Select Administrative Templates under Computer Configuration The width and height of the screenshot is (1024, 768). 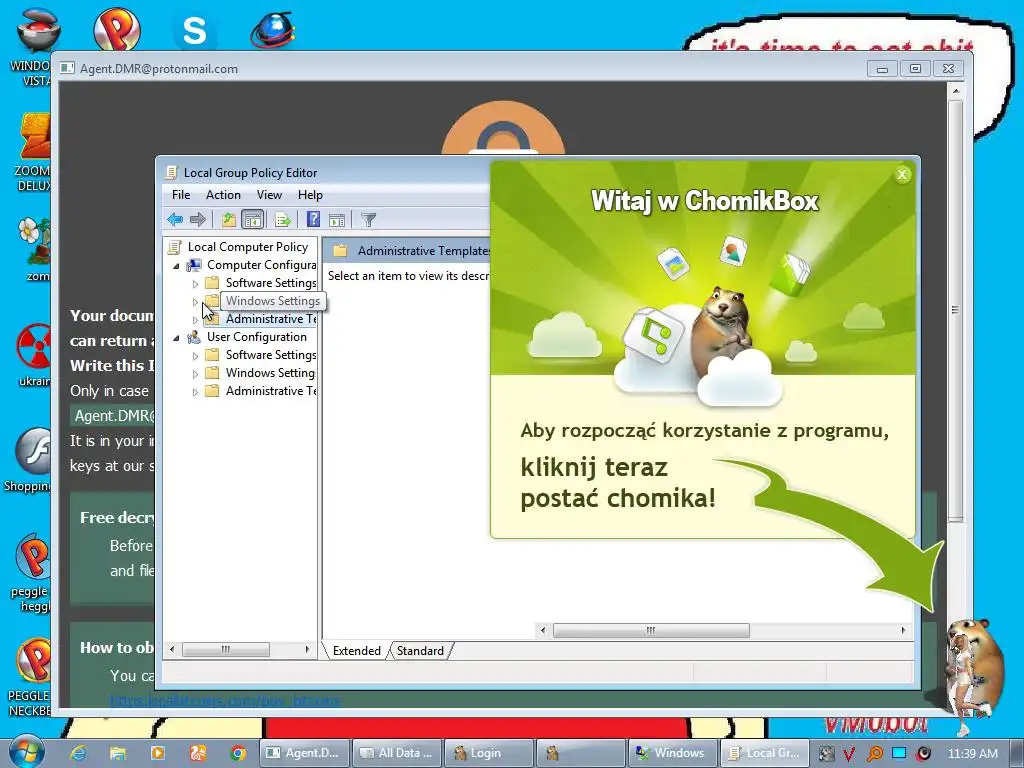(x=270, y=319)
